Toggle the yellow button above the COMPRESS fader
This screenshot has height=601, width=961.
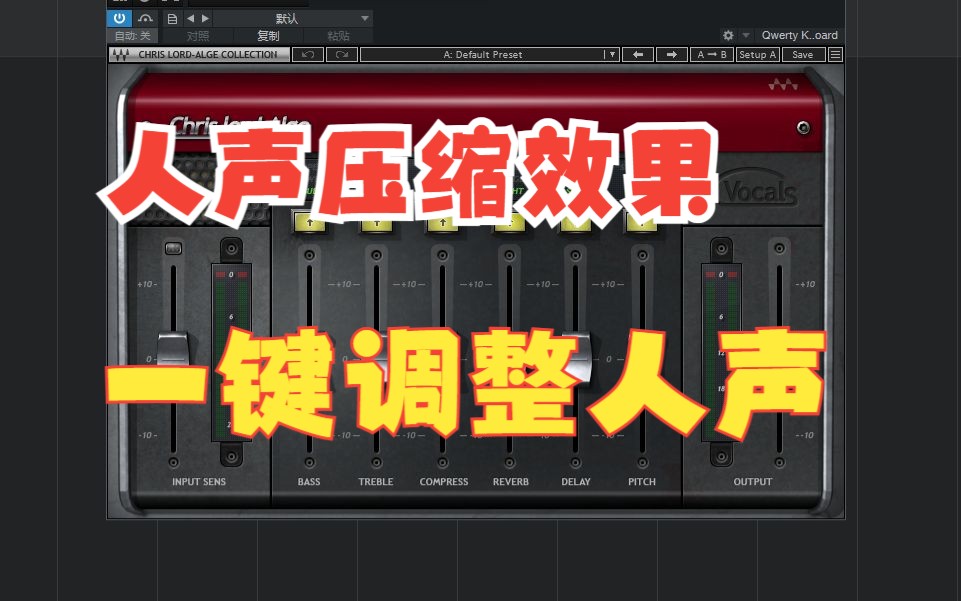pyautogui.click(x=443, y=224)
